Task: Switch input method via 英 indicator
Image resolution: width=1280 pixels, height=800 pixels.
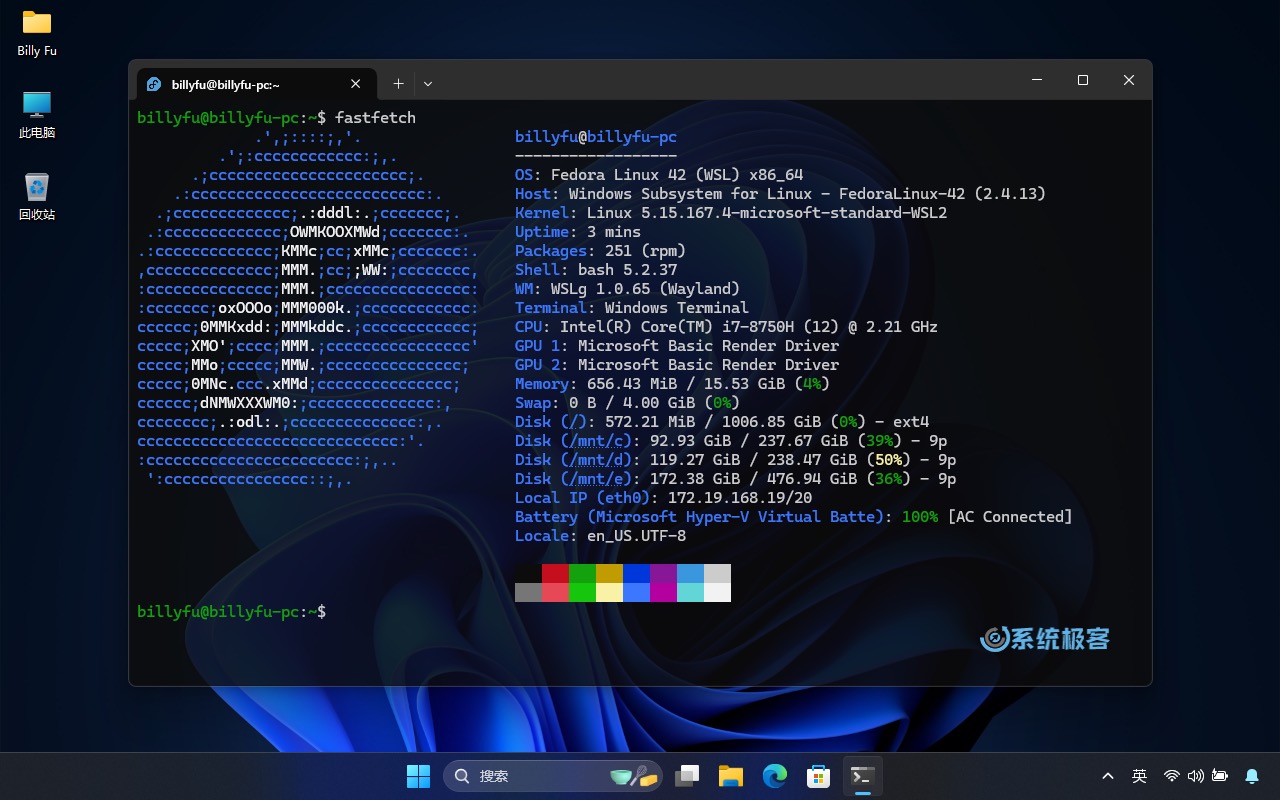Action: (x=1139, y=776)
